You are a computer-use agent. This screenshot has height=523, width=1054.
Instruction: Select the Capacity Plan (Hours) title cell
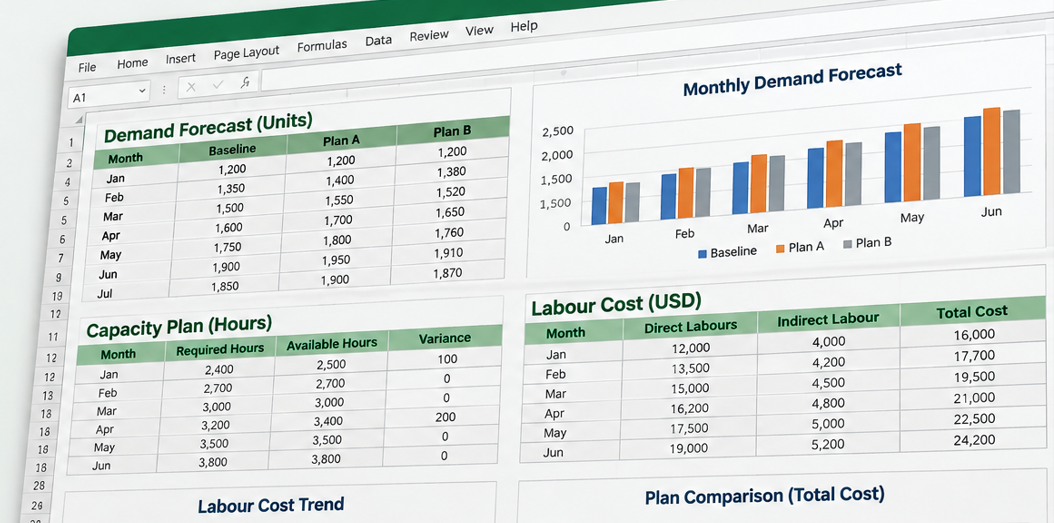tap(179, 327)
